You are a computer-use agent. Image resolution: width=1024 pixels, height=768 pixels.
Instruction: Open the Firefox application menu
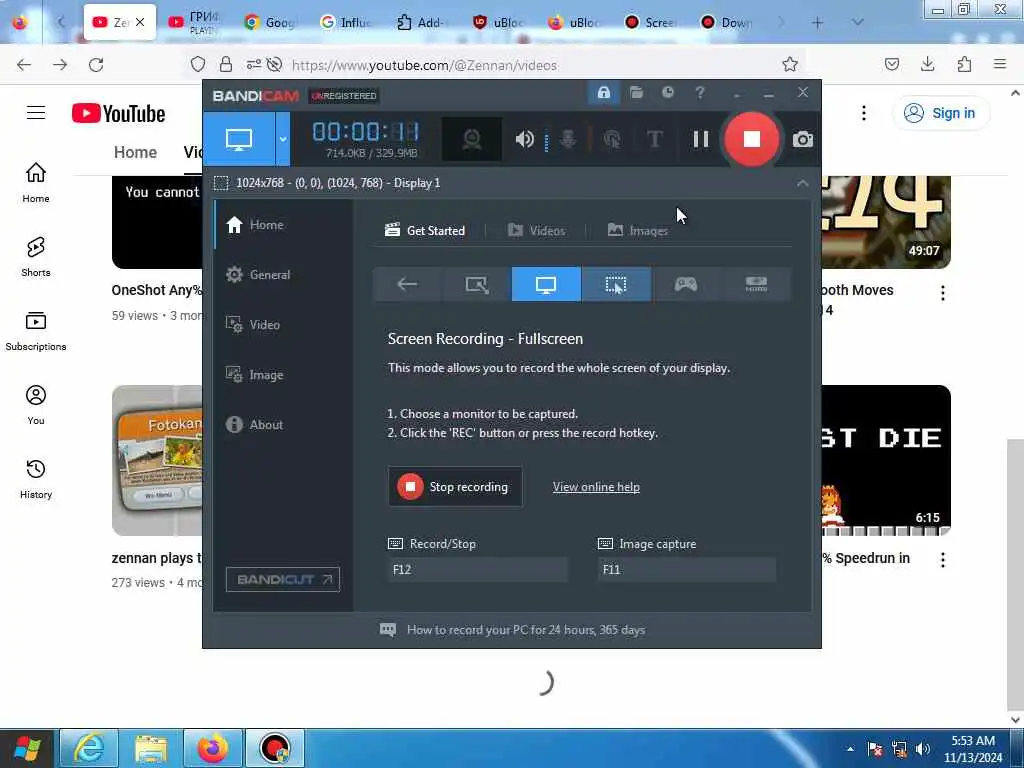point(1000,64)
